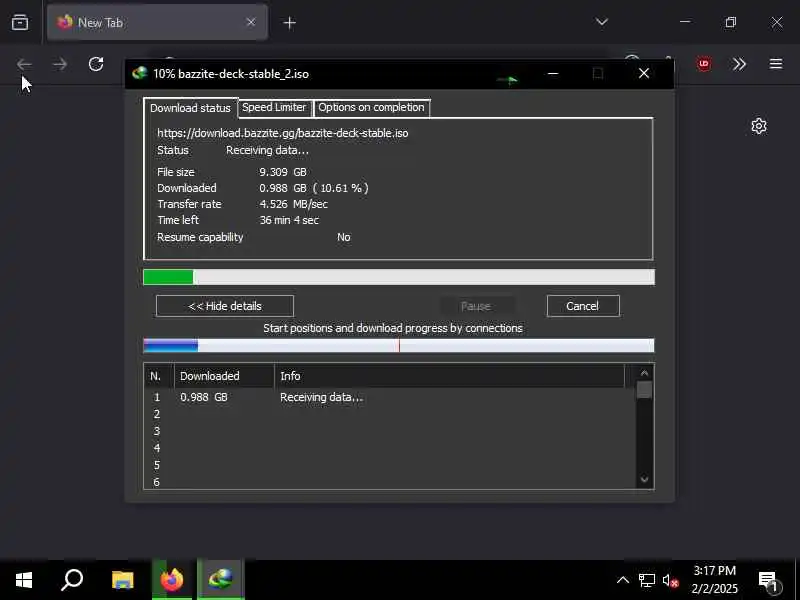Click the connections list scrollbar thumb
The image size is (800, 600).
click(644, 389)
